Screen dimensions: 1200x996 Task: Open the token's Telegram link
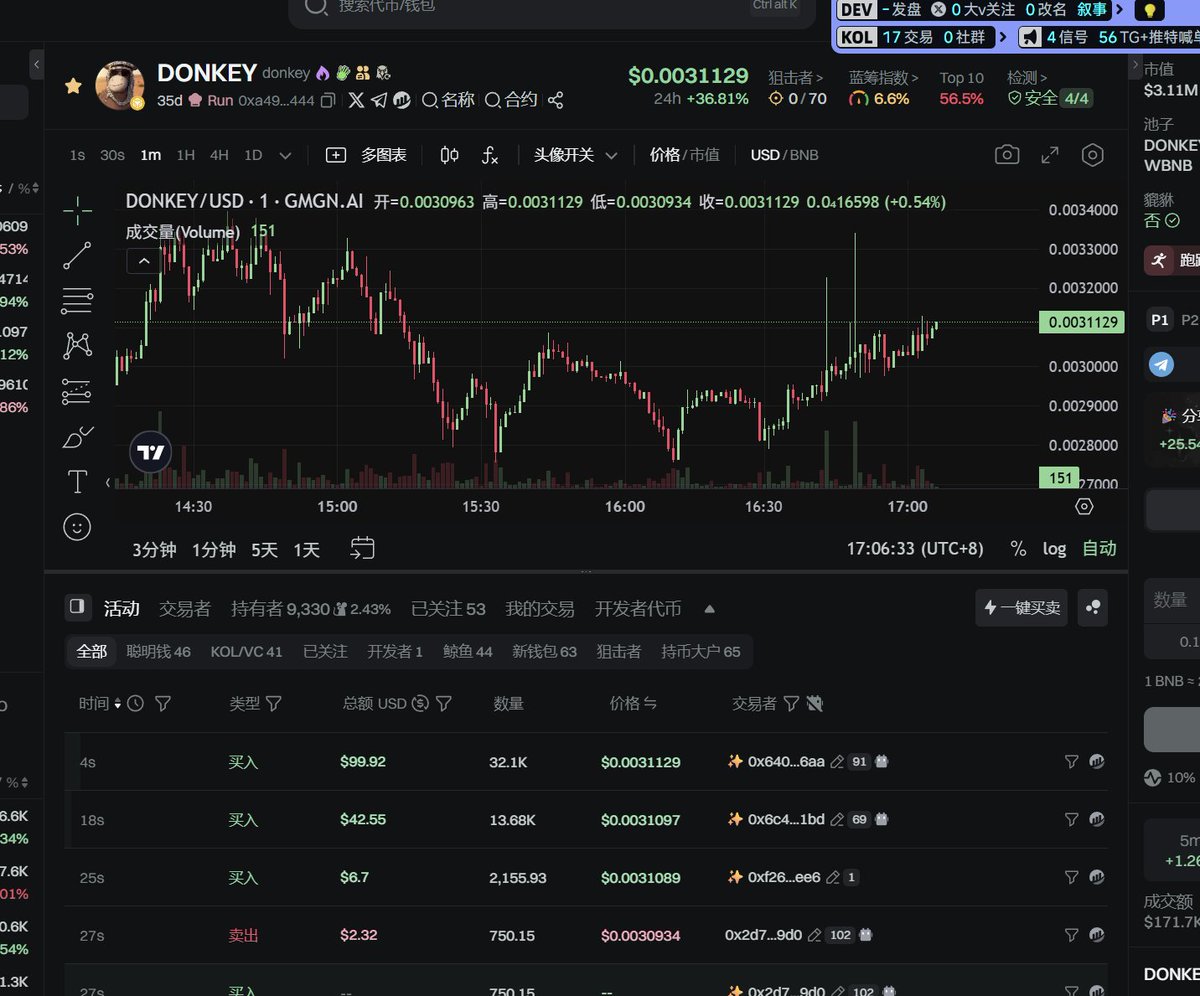click(x=379, y=100)
